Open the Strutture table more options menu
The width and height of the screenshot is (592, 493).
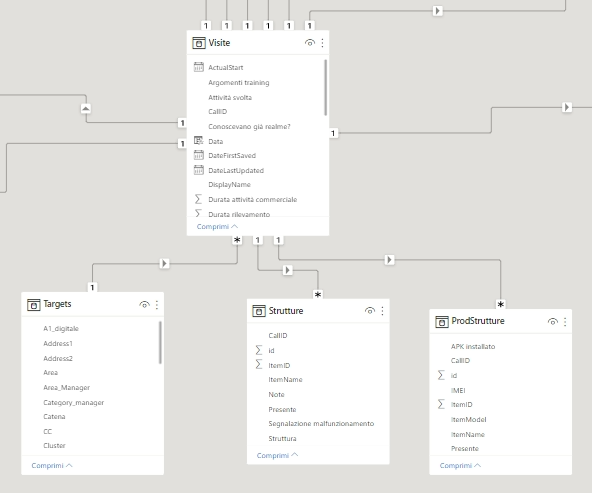click(382, 311)
